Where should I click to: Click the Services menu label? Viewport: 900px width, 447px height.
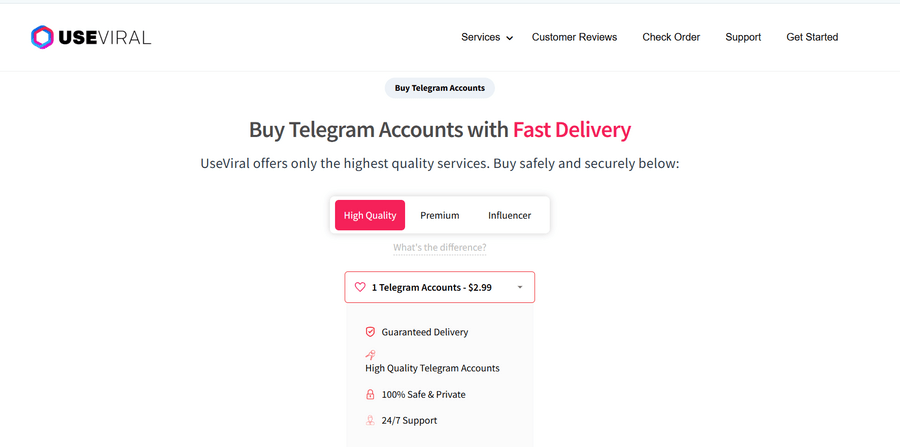coord(480,37)
